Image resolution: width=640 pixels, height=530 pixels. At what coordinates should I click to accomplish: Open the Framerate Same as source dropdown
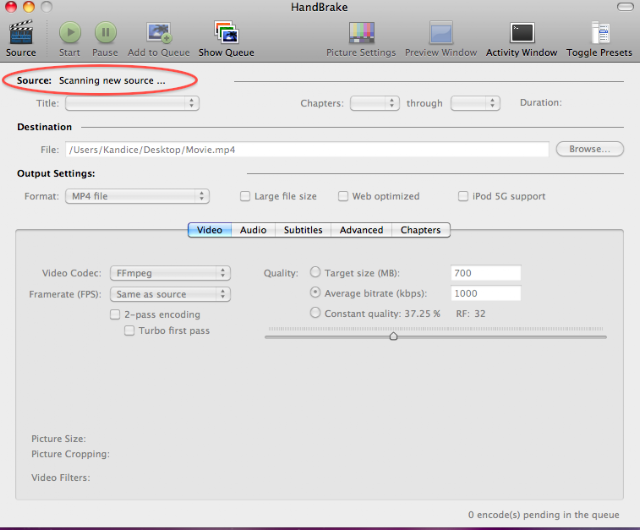(170, 294)
